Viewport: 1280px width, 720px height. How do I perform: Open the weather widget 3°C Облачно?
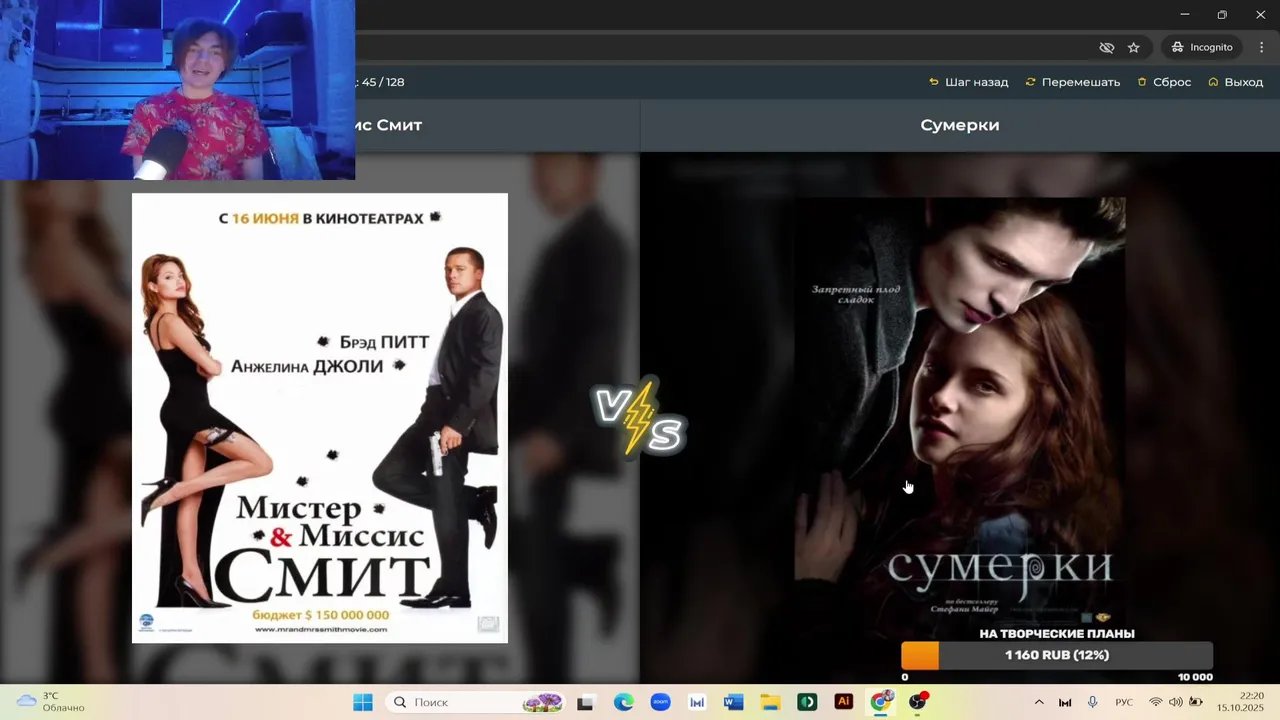point(50,702)
